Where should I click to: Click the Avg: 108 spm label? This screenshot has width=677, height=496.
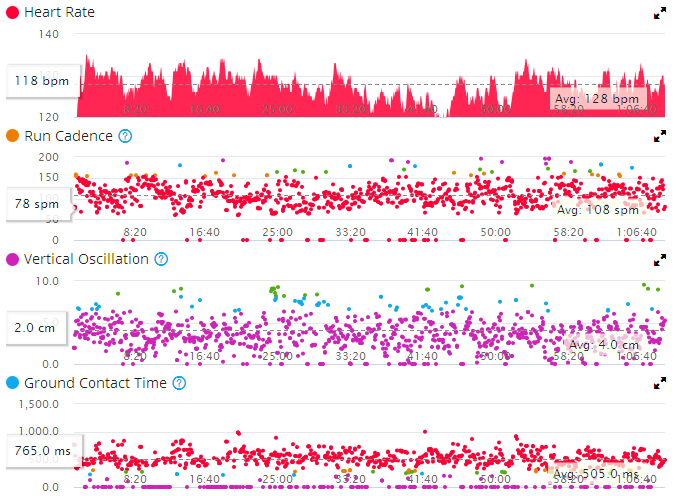click(x=598, y=210)
